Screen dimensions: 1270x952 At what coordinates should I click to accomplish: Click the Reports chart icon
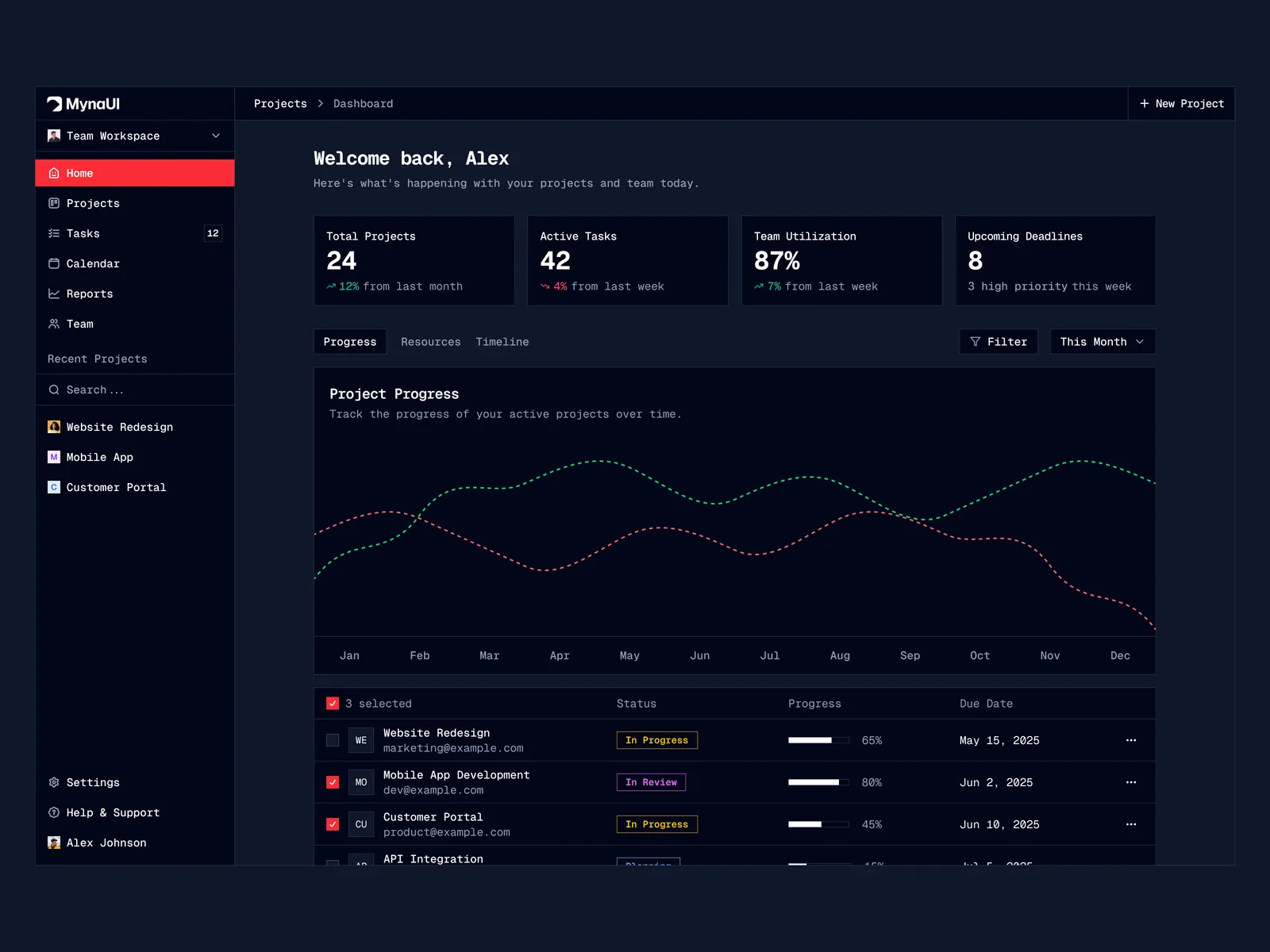[x=54, y=294]
